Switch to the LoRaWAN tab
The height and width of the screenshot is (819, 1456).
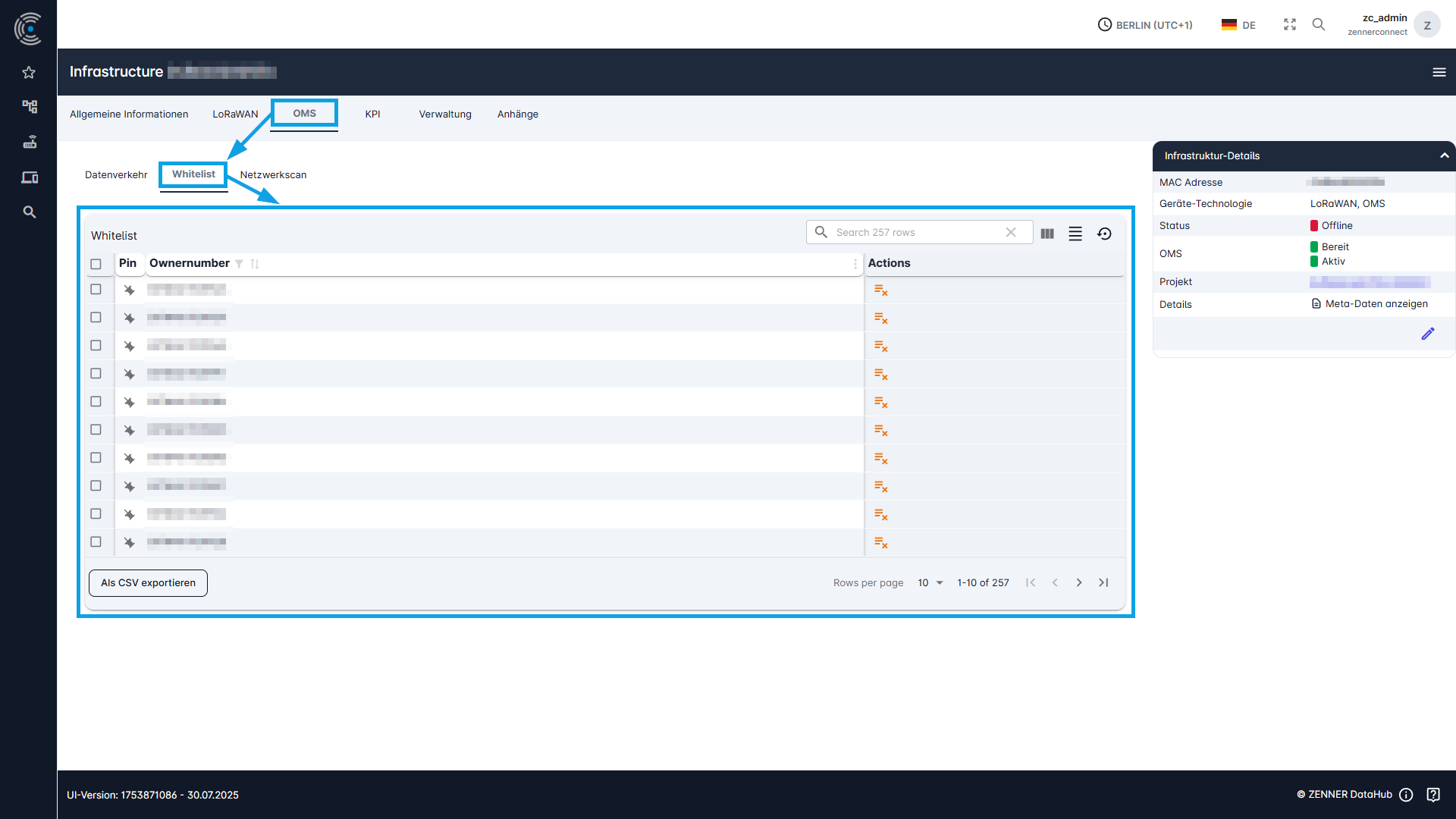click(x=235, y=114)
